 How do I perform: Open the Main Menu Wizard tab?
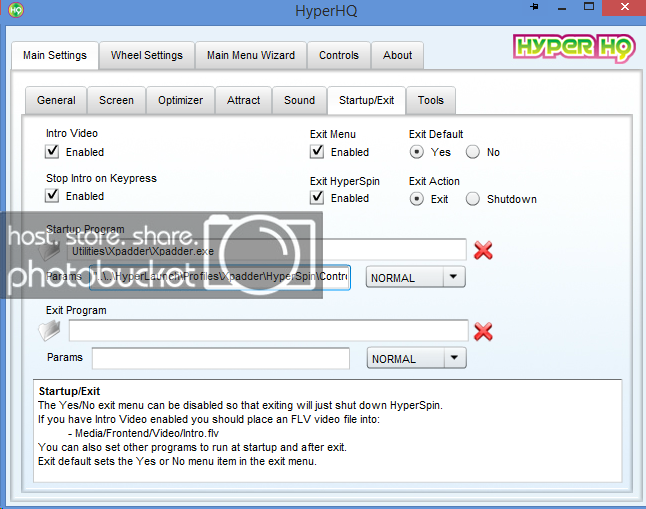251,55
